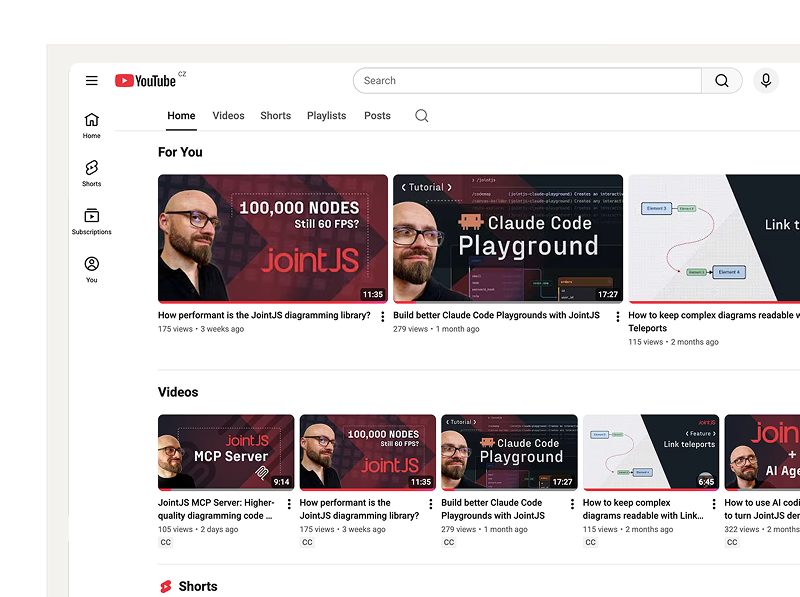Click CC badge under JointJS MCP Server video
Image resolution: width=800 pixels, height=597 pixels.
(166, 542)
